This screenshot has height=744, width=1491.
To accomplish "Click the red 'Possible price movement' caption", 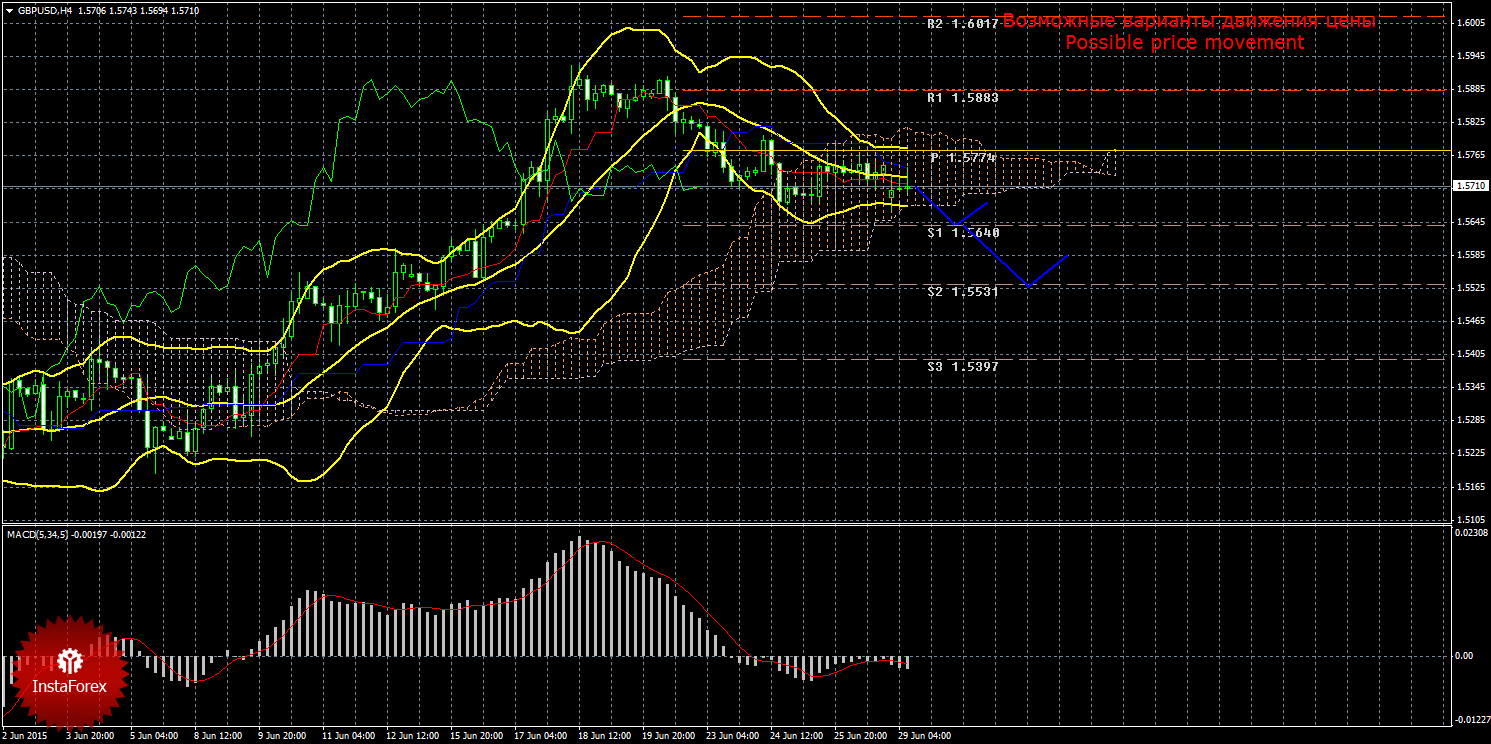I will [1184, 43].
